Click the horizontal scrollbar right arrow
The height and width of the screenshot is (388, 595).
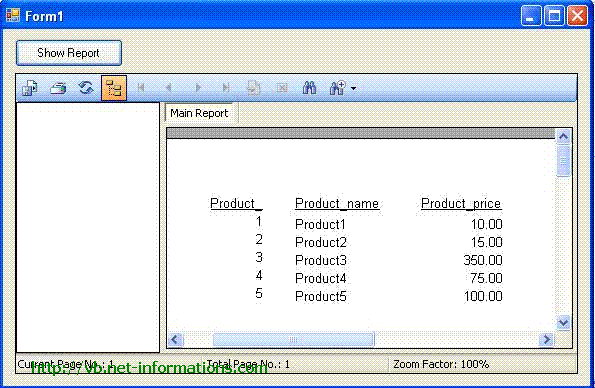[546, 339]
